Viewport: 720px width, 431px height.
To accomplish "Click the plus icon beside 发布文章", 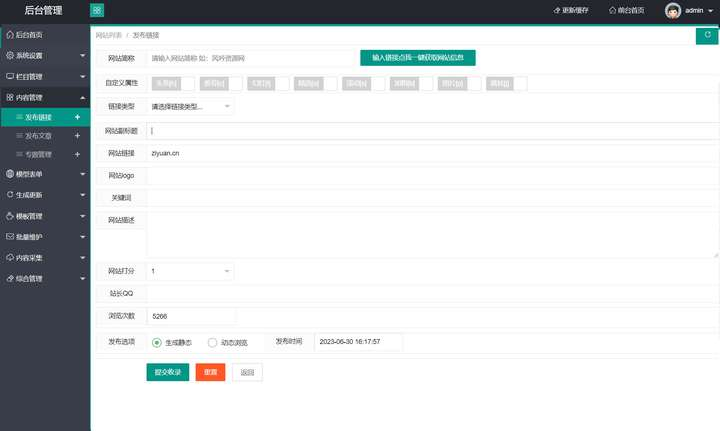I will pos(77,136).
